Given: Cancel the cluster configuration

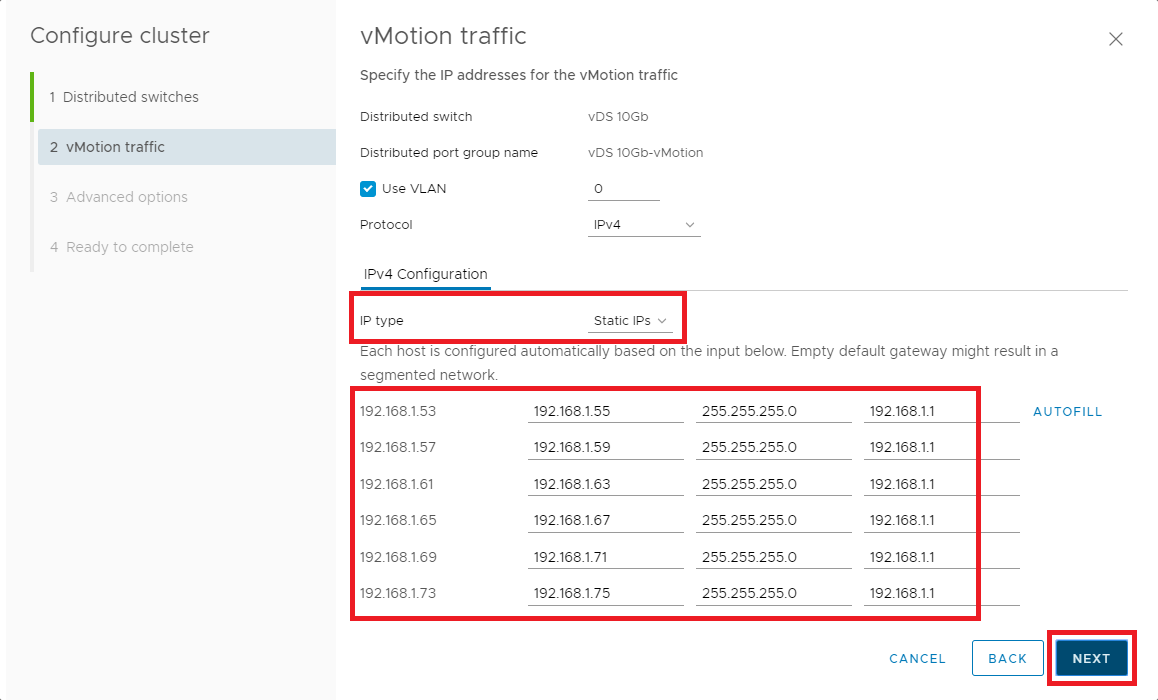Looking at the screenshot, I should click(917, 658).
